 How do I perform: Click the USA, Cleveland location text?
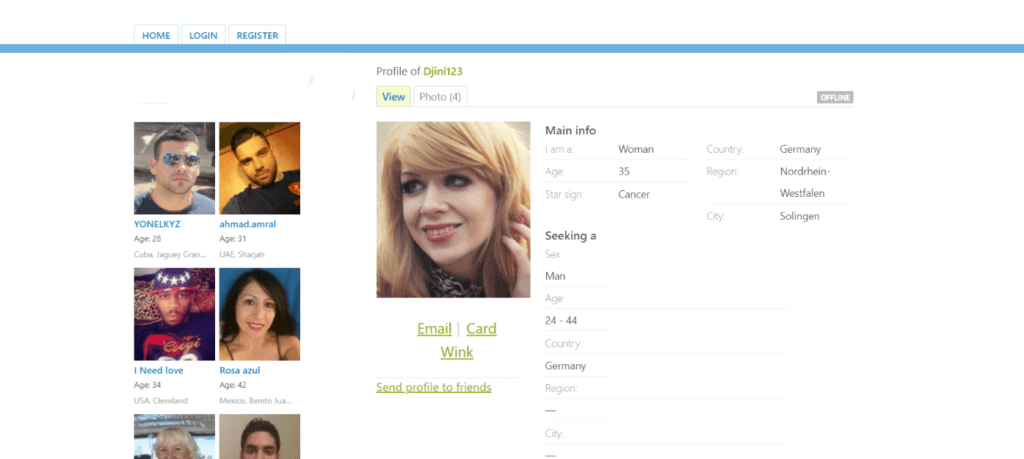coord(161,400)
